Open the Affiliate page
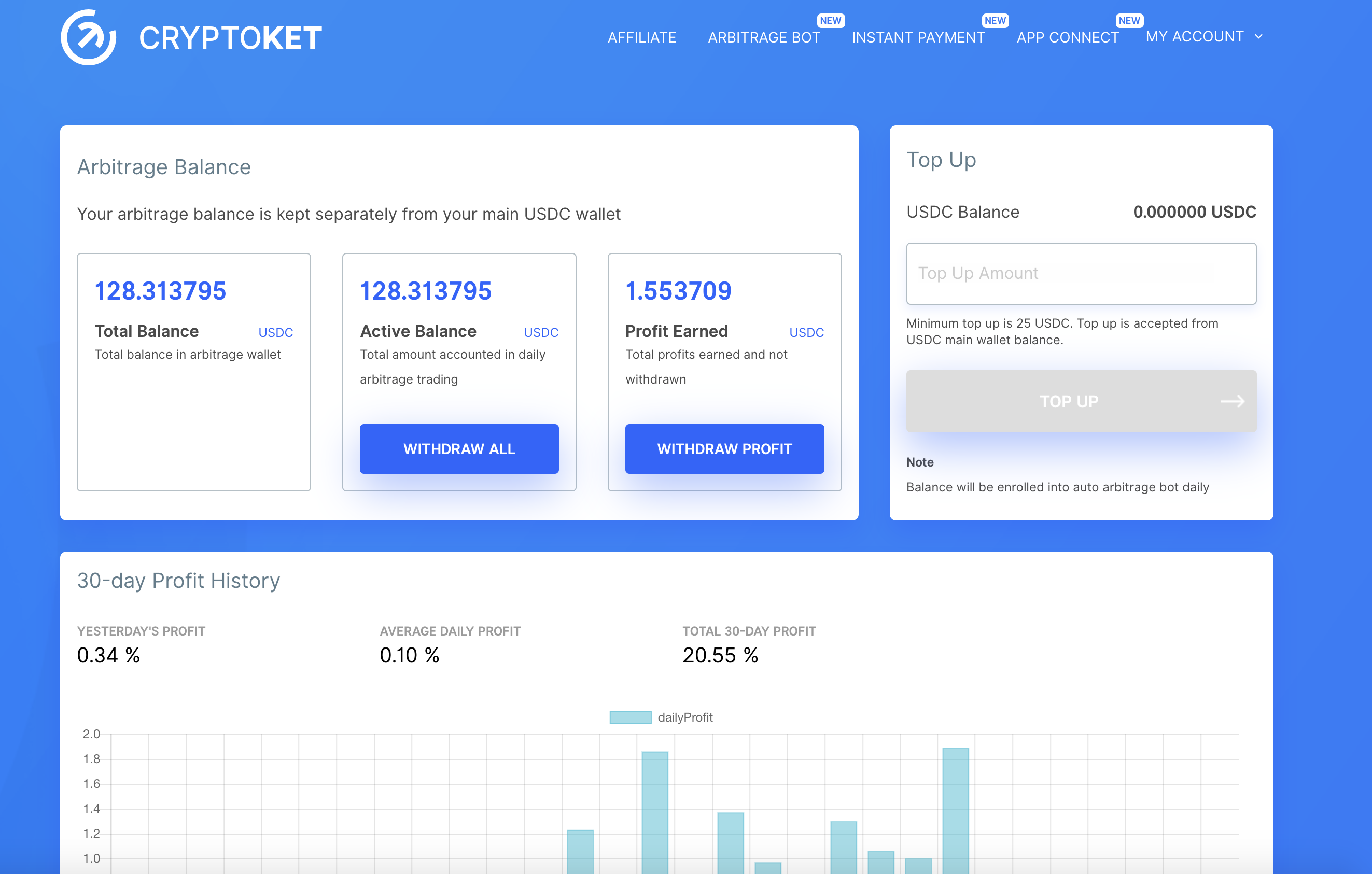The height and width of the screenshot is (874, 1372). coord(641,38)
